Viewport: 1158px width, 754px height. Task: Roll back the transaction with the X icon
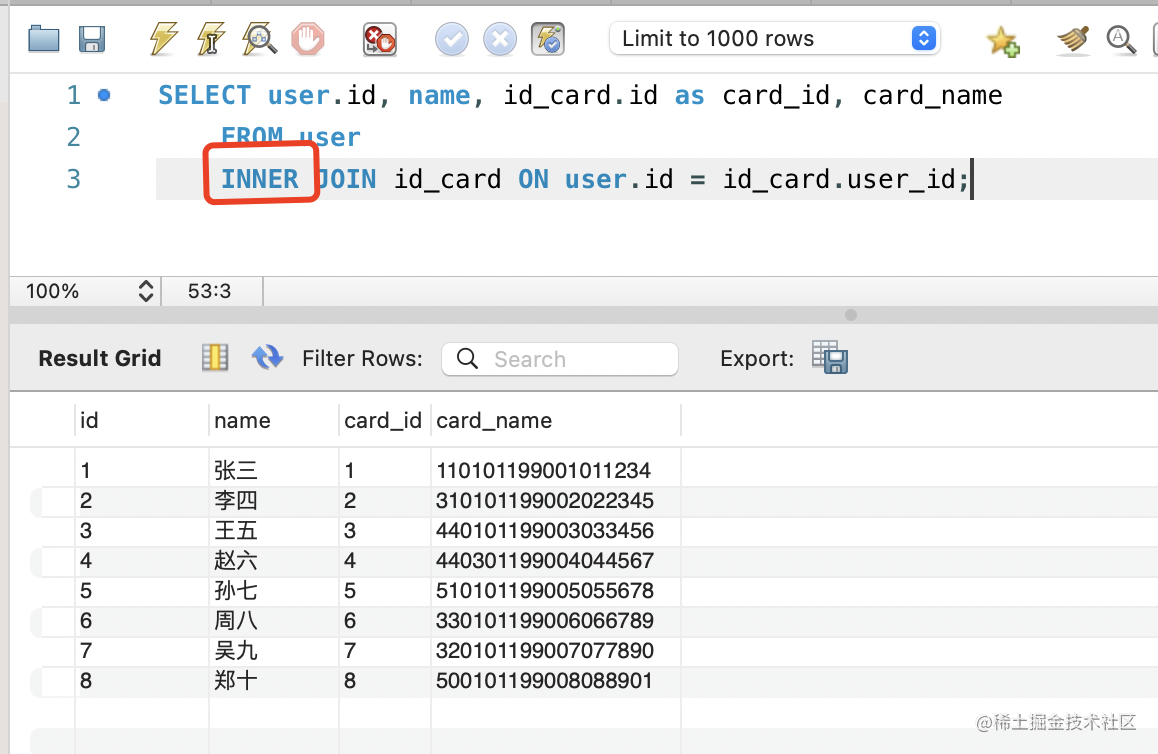(500, 39)
